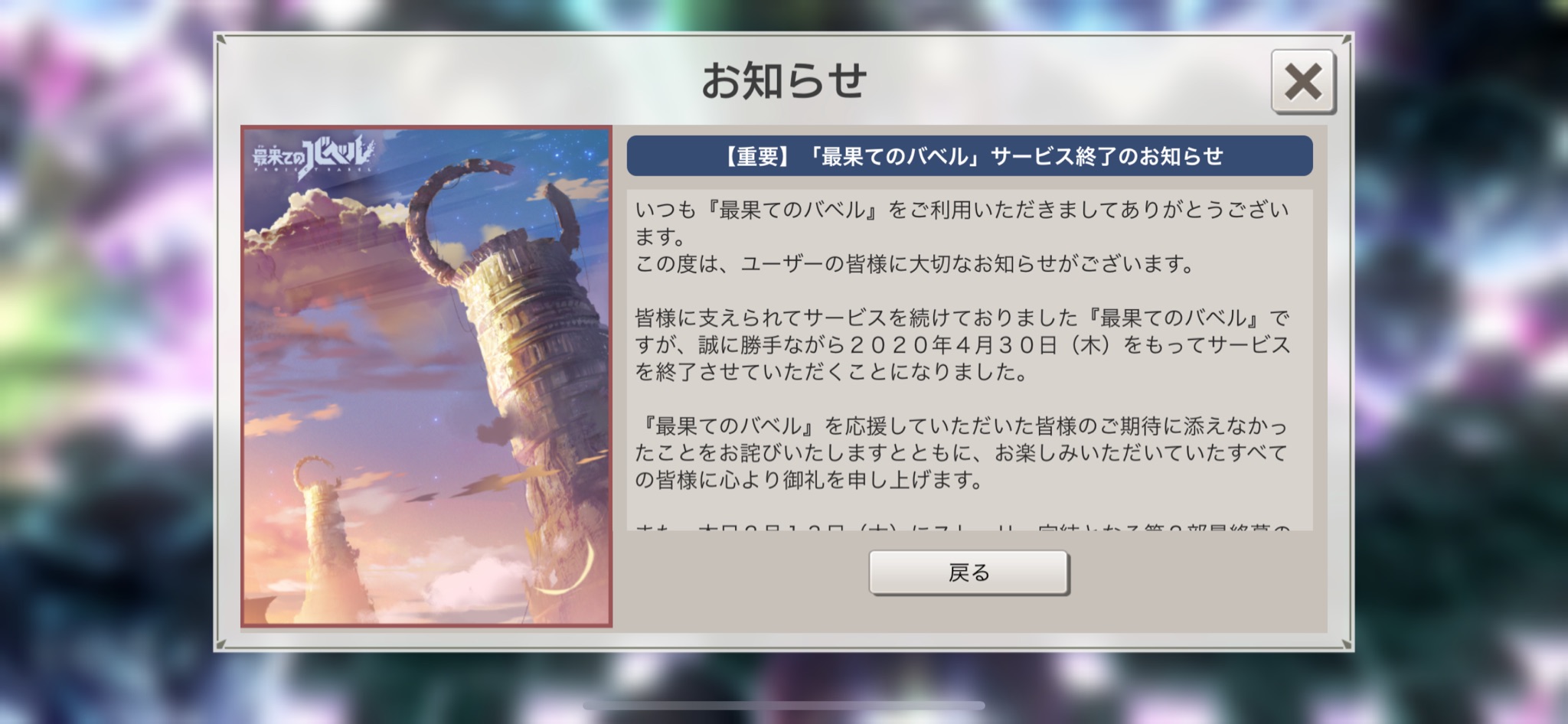Tap the iOS home indicator bar

[784, 705]
